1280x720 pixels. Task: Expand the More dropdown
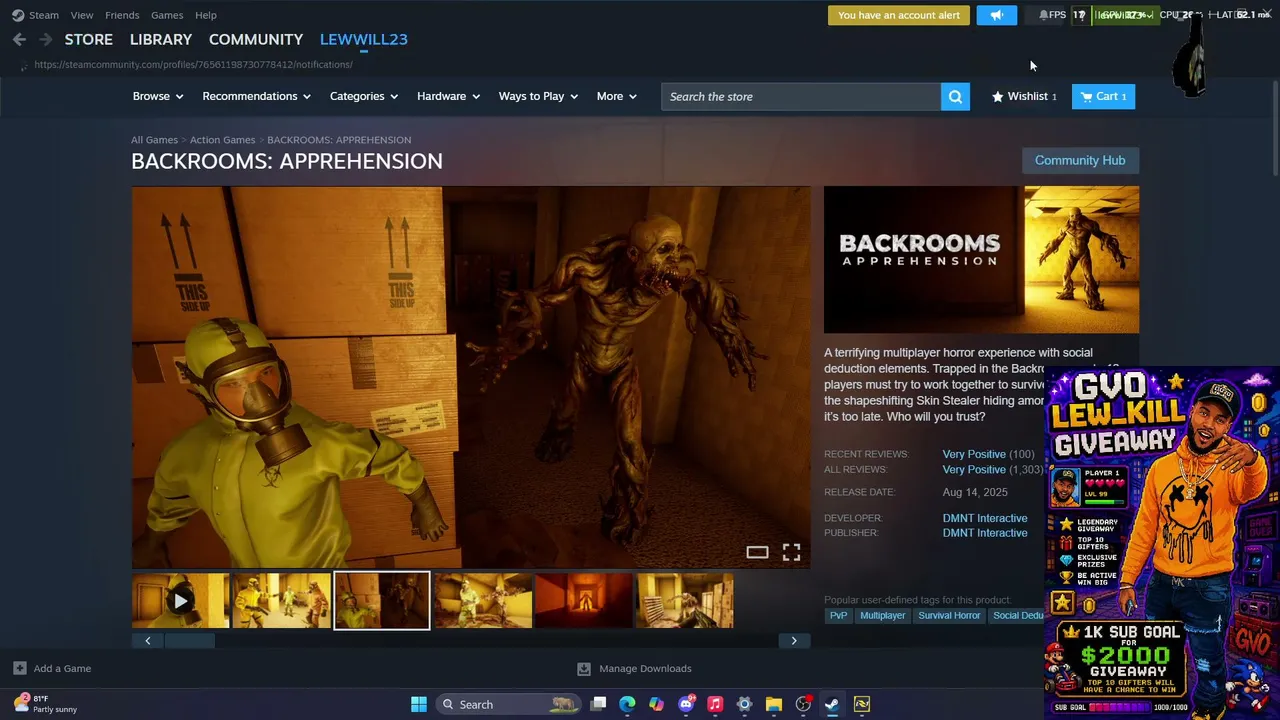tap(616, 96)
